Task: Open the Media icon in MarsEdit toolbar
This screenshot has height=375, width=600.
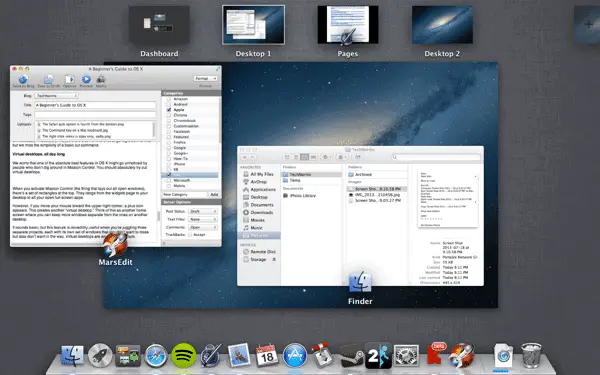Action: [x=101, y=79]
